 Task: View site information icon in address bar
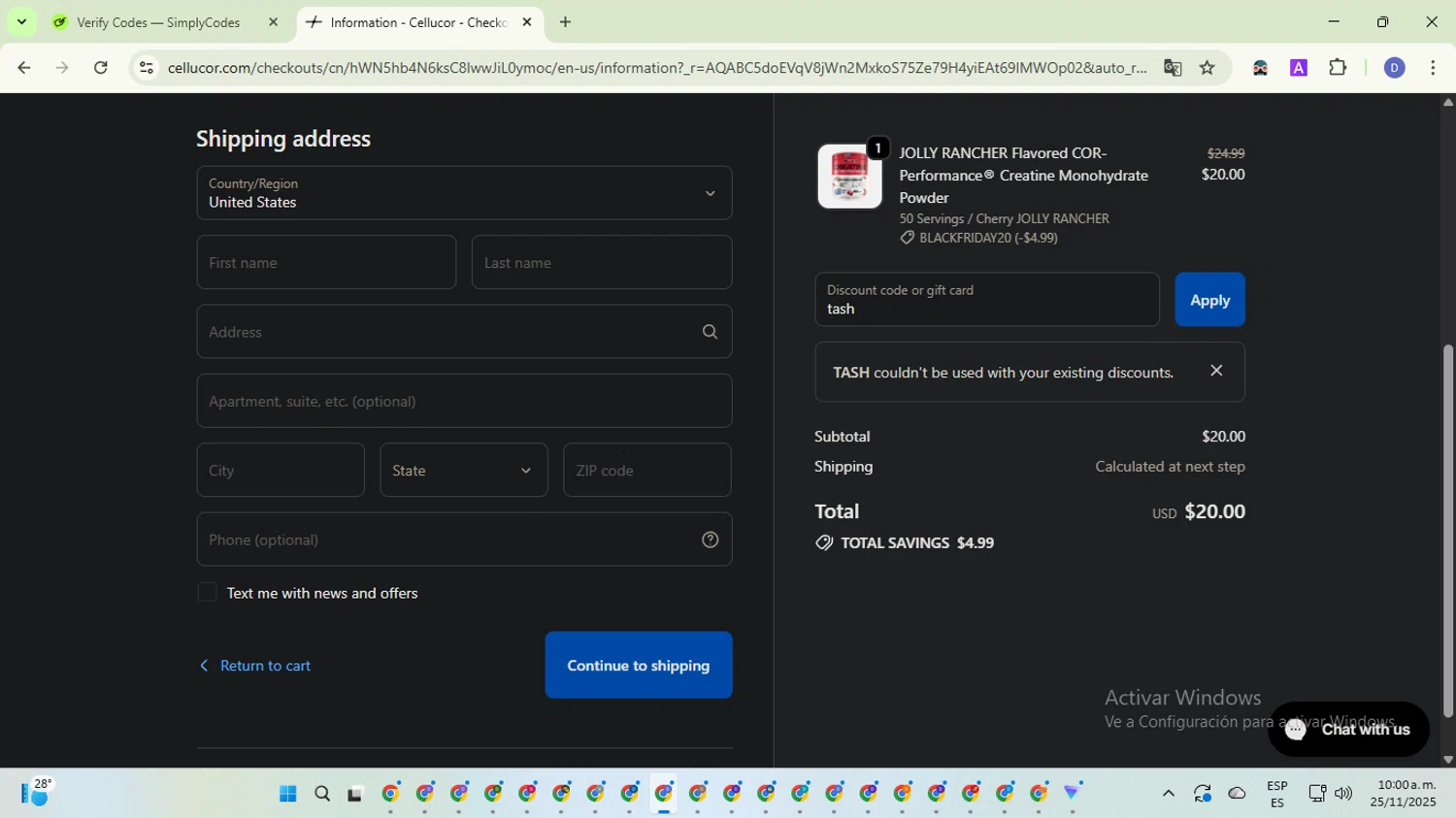(x=147, y=68)
